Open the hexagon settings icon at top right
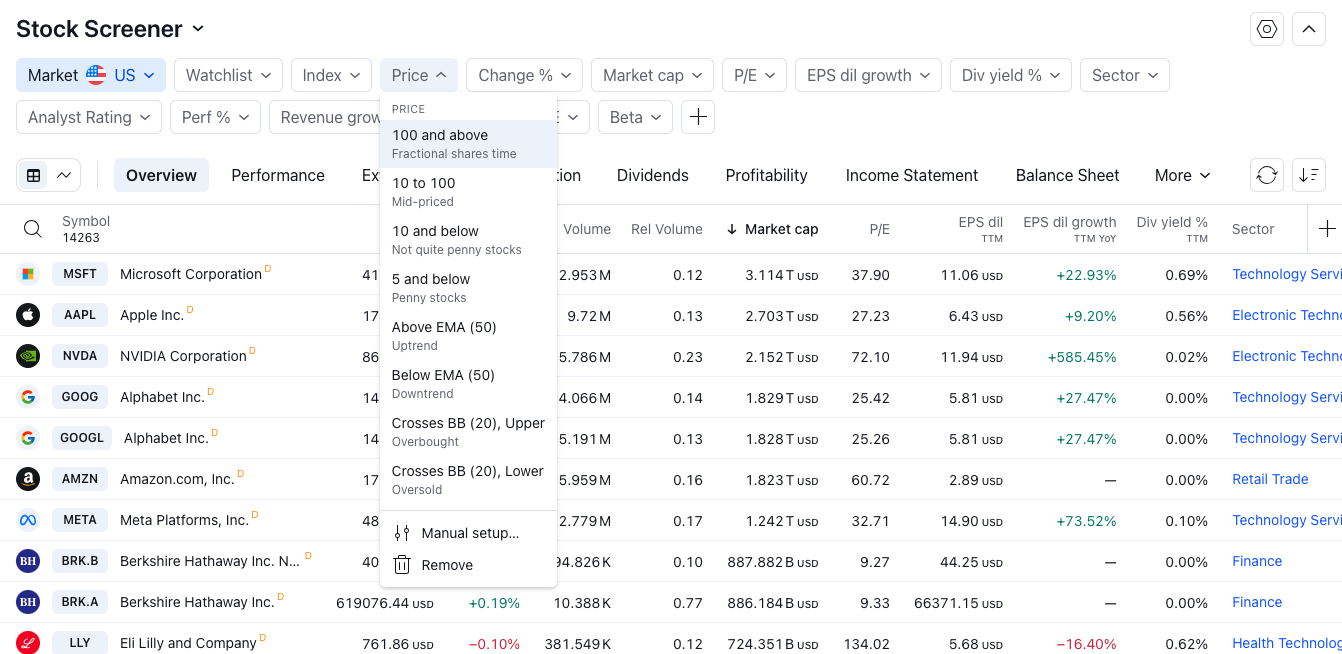This screenshot has width=1342, height=654. click(1267, 29)
